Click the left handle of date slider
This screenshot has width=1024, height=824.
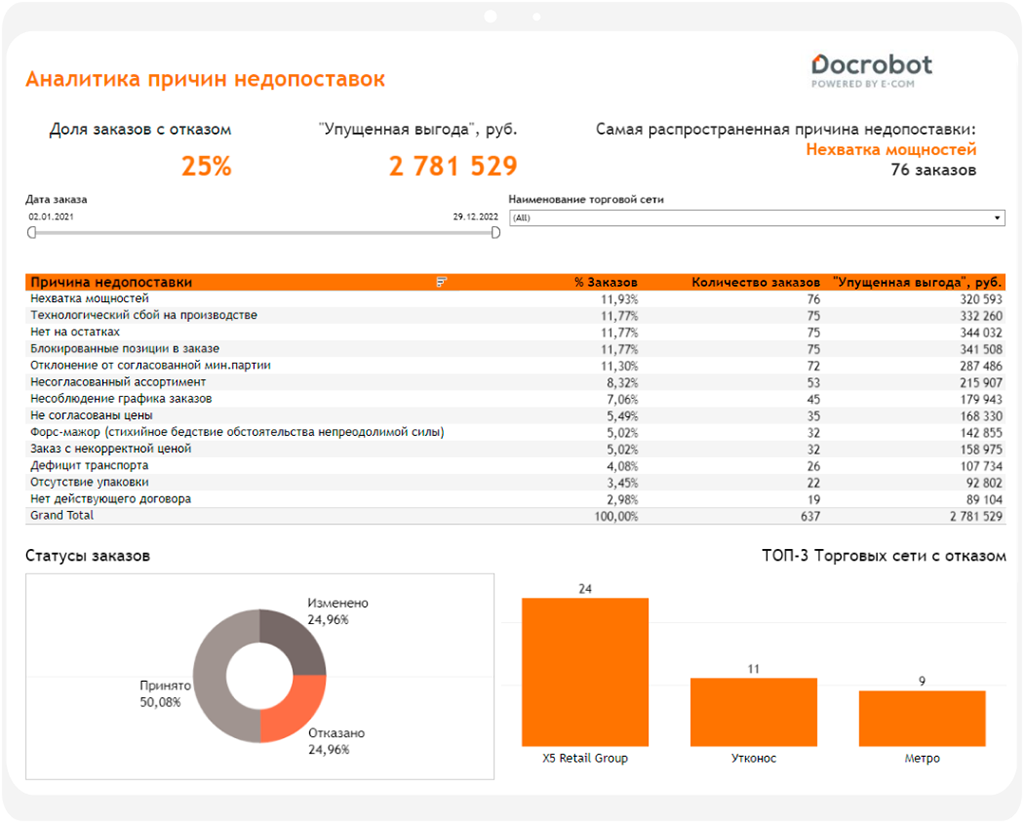(32, 233)
